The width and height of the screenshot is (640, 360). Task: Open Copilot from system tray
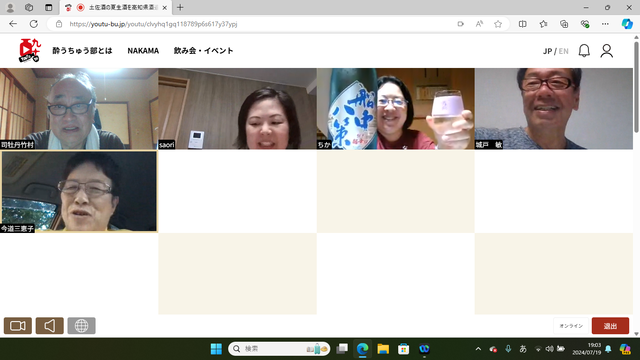(625, 349)
